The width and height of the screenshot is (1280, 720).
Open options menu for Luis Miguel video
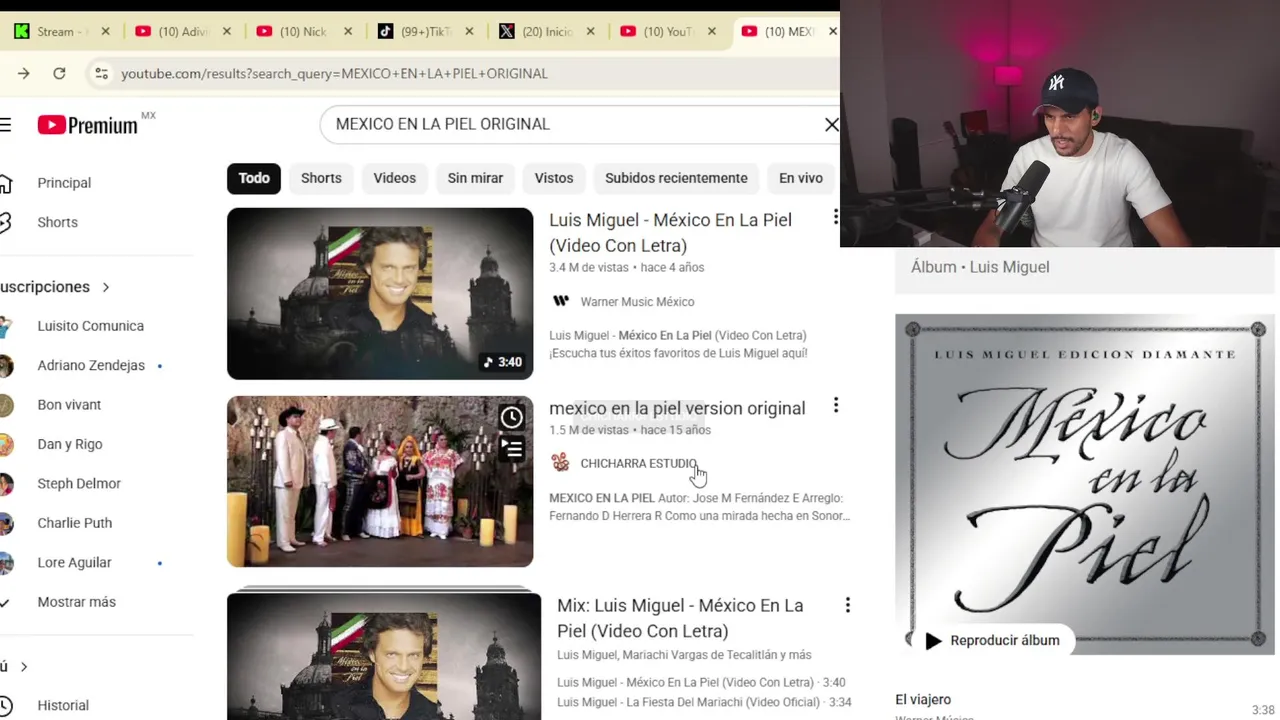(836, 217)
